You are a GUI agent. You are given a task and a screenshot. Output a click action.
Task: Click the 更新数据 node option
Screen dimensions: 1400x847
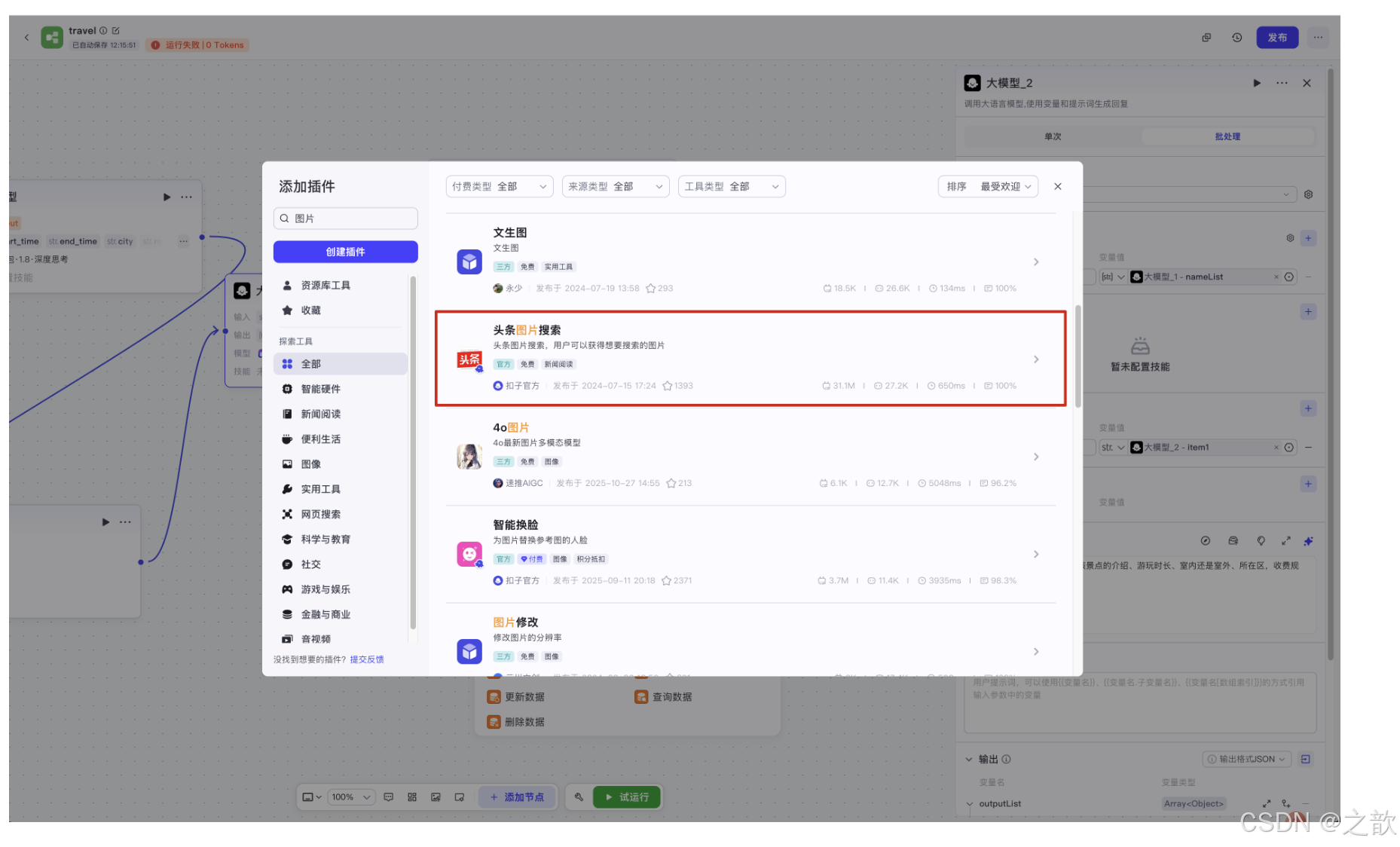pyautogui.click(x=516, y=697)
